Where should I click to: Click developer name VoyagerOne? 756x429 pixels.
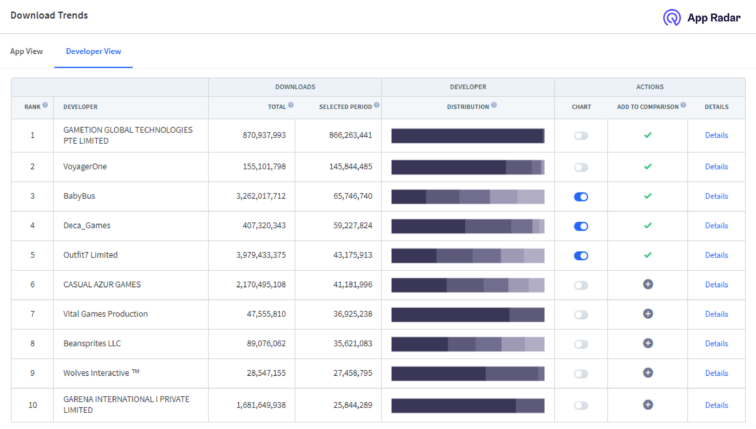point(85,166)
